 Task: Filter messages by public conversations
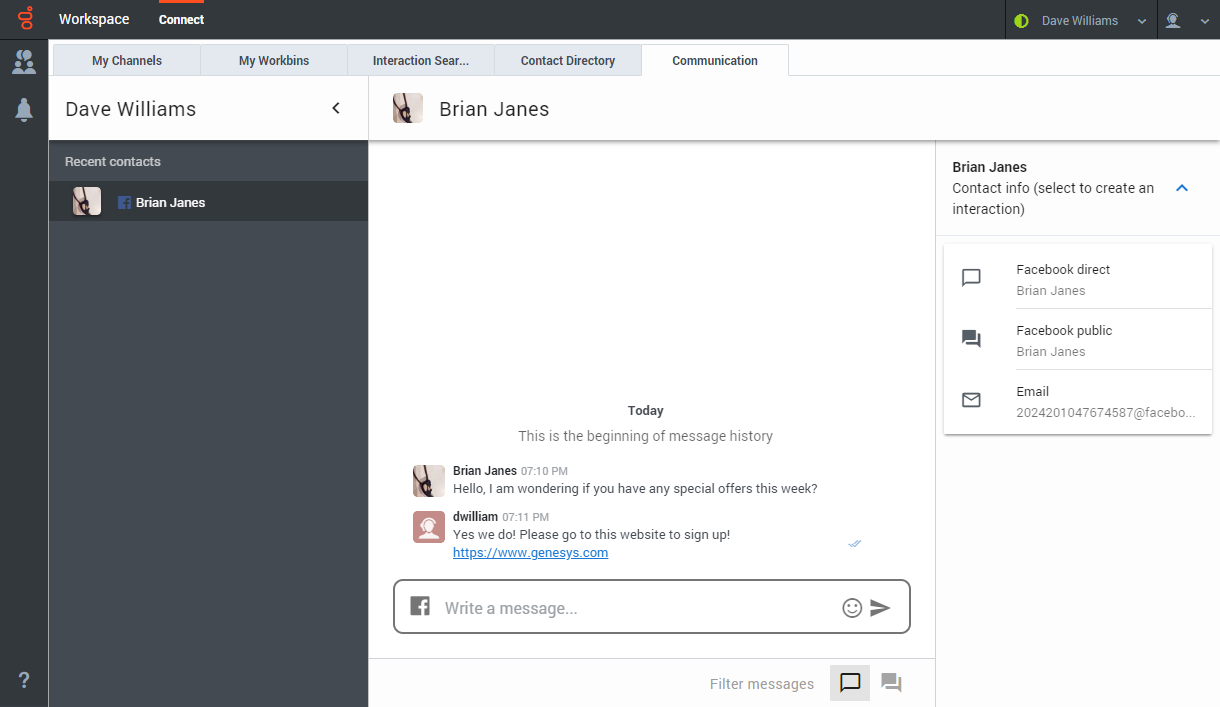(891, 683)
